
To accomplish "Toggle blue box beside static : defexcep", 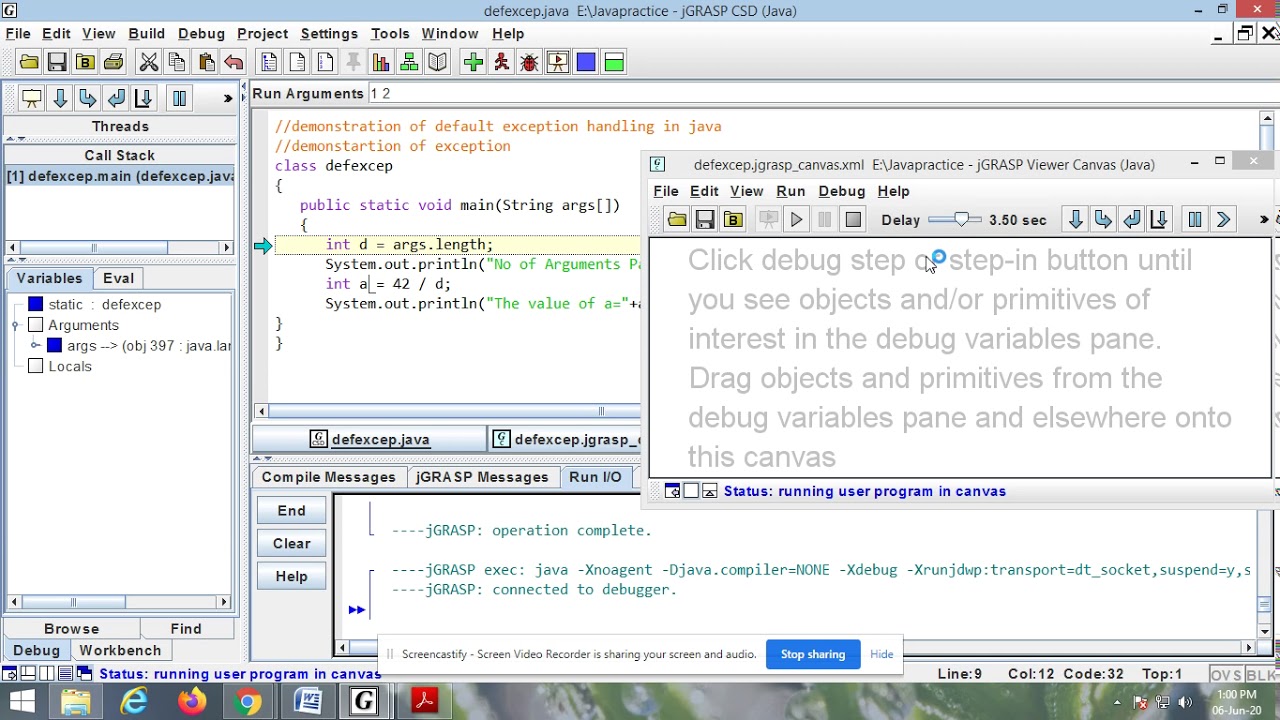I will [x=36, y=304].
